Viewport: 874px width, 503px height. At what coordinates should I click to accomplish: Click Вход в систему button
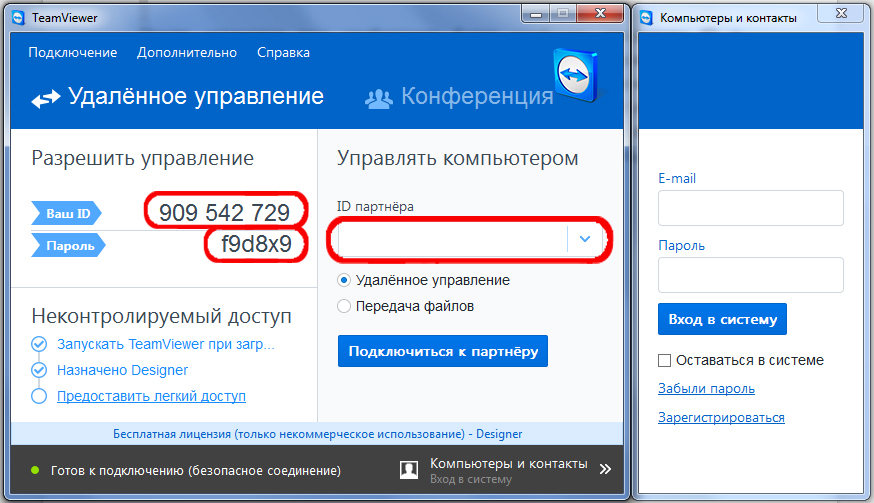pyautogui.click(x=722, y=319)
